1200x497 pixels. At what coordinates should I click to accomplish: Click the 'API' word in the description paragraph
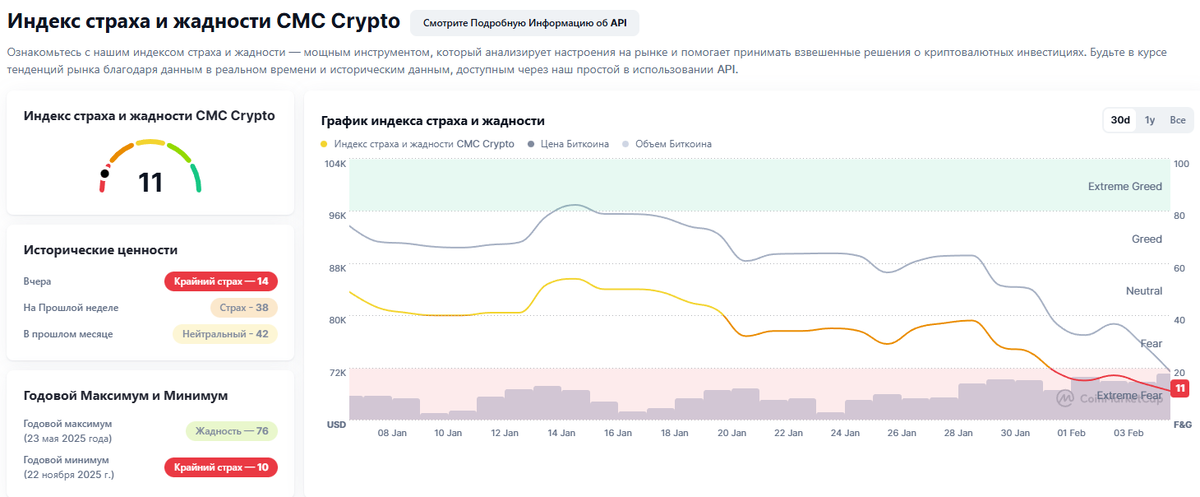pos(726,71)
